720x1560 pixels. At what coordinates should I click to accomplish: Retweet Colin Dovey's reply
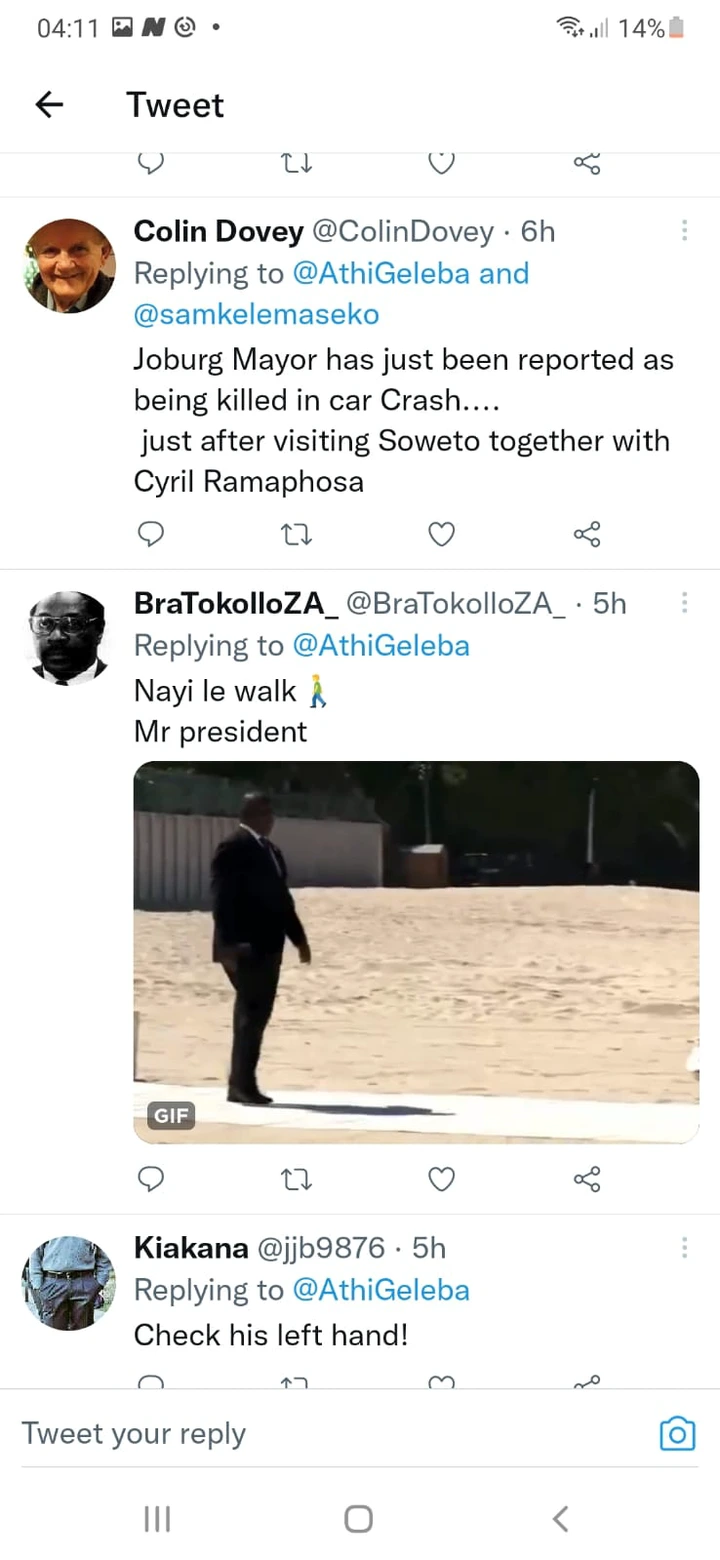click(x=296, y=536)
